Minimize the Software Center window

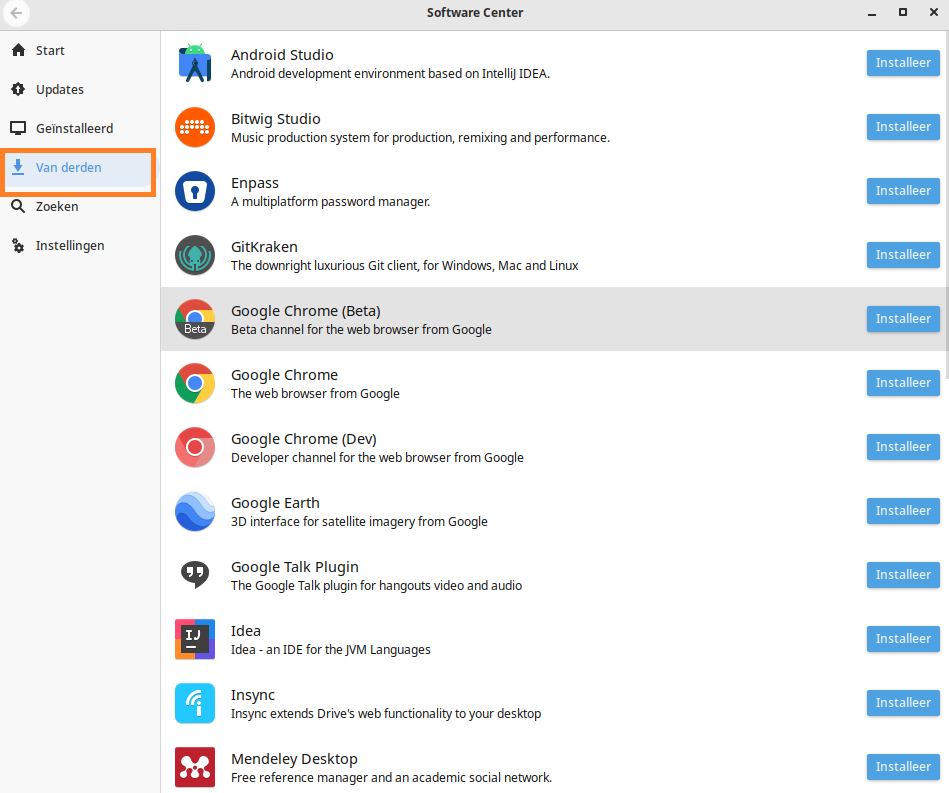tap(872, 13)
